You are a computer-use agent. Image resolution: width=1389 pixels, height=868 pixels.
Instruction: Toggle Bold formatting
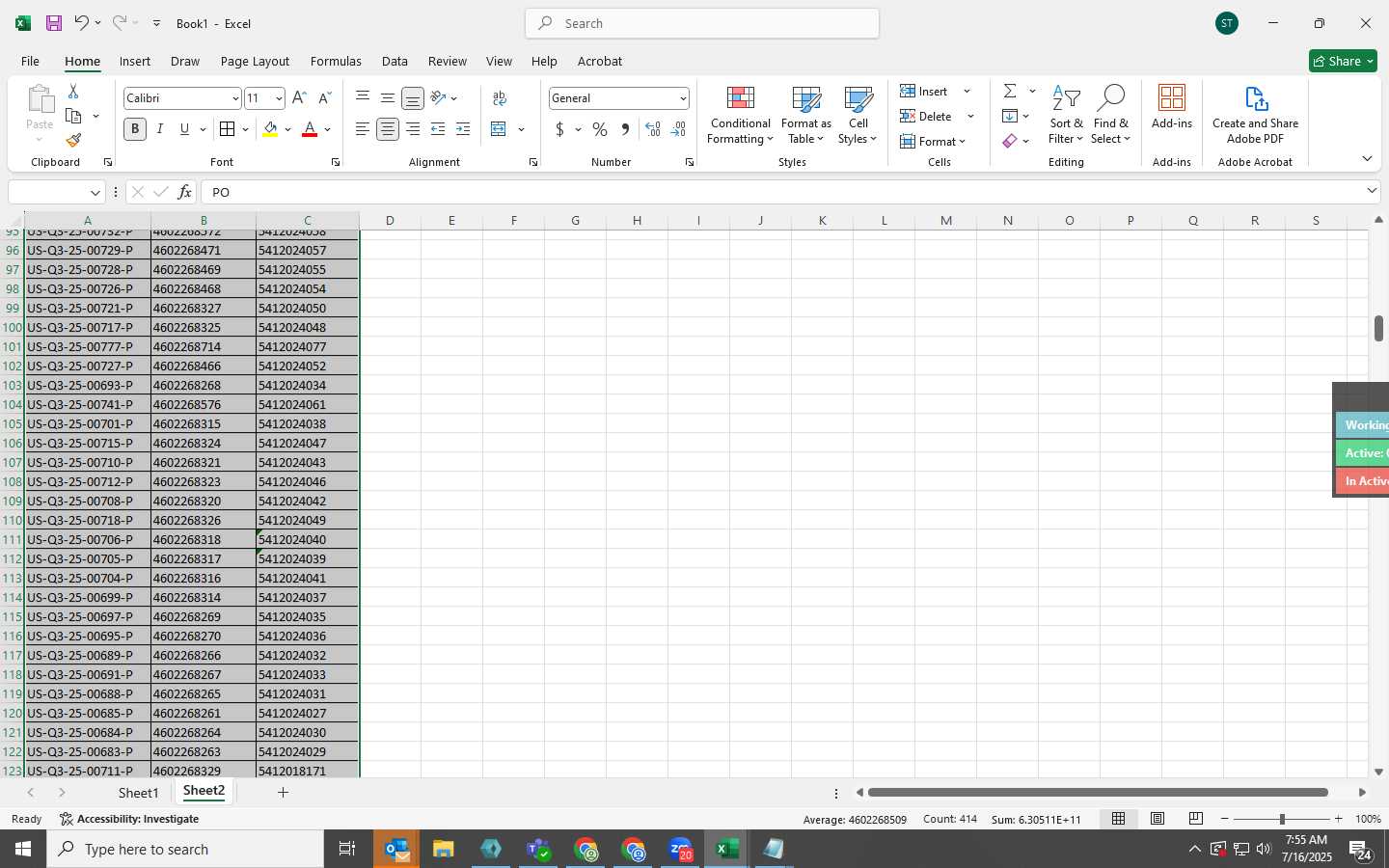(x=135, y=129)
